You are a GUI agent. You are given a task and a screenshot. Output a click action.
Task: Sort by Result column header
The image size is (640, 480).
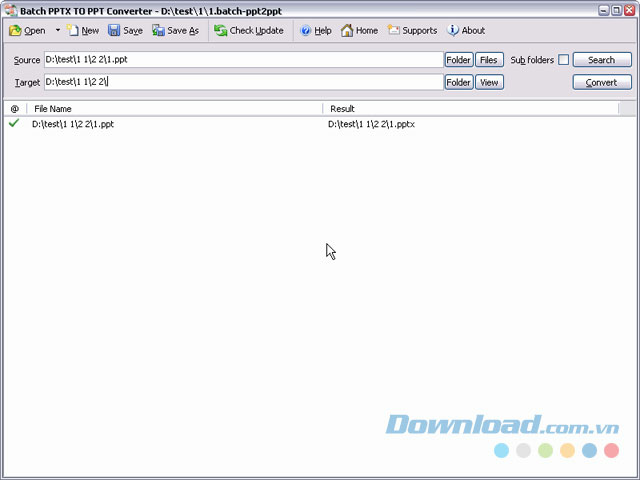coord(471,109)
